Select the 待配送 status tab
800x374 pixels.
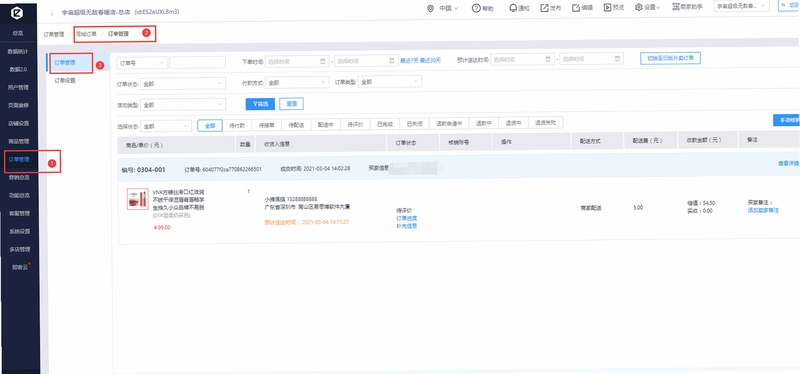(x=296, y=124)
